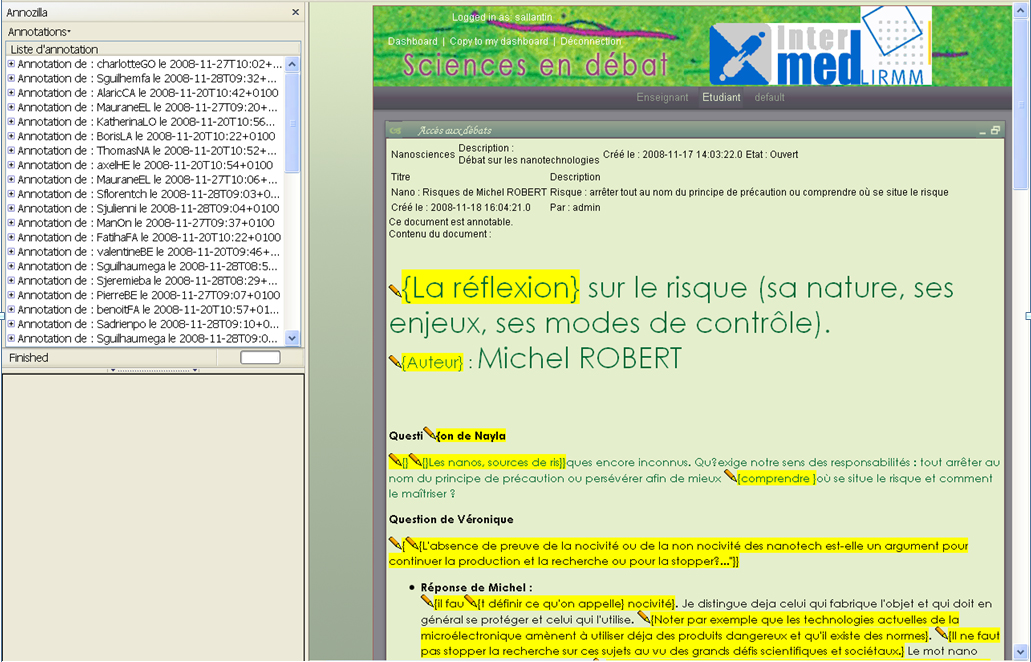Click the Déconnection link

591,41
